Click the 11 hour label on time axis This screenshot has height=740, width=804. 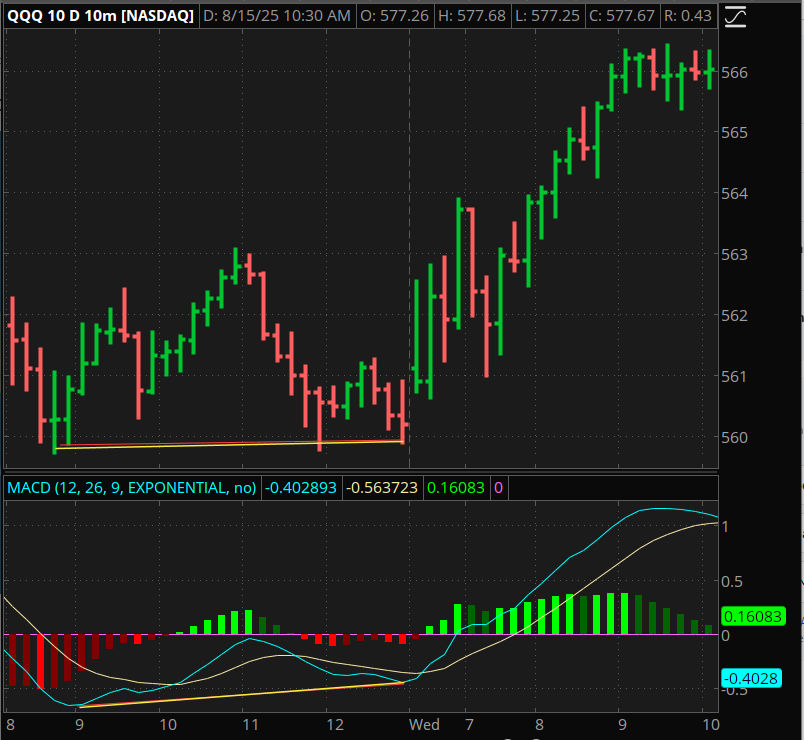coord(250,725)
